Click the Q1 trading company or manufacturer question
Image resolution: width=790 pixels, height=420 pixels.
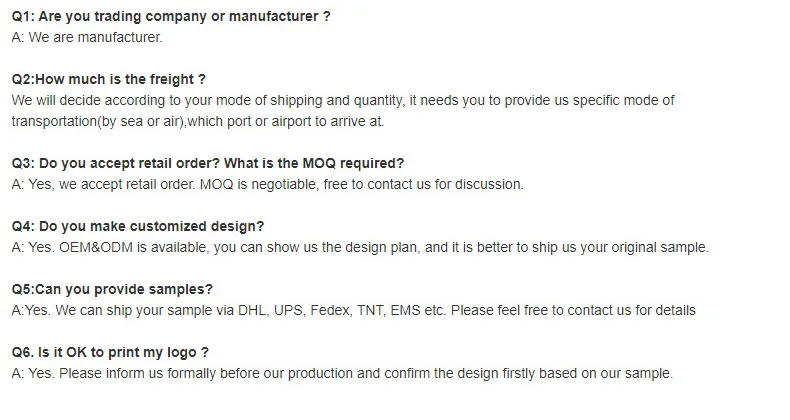coord(170,18)
